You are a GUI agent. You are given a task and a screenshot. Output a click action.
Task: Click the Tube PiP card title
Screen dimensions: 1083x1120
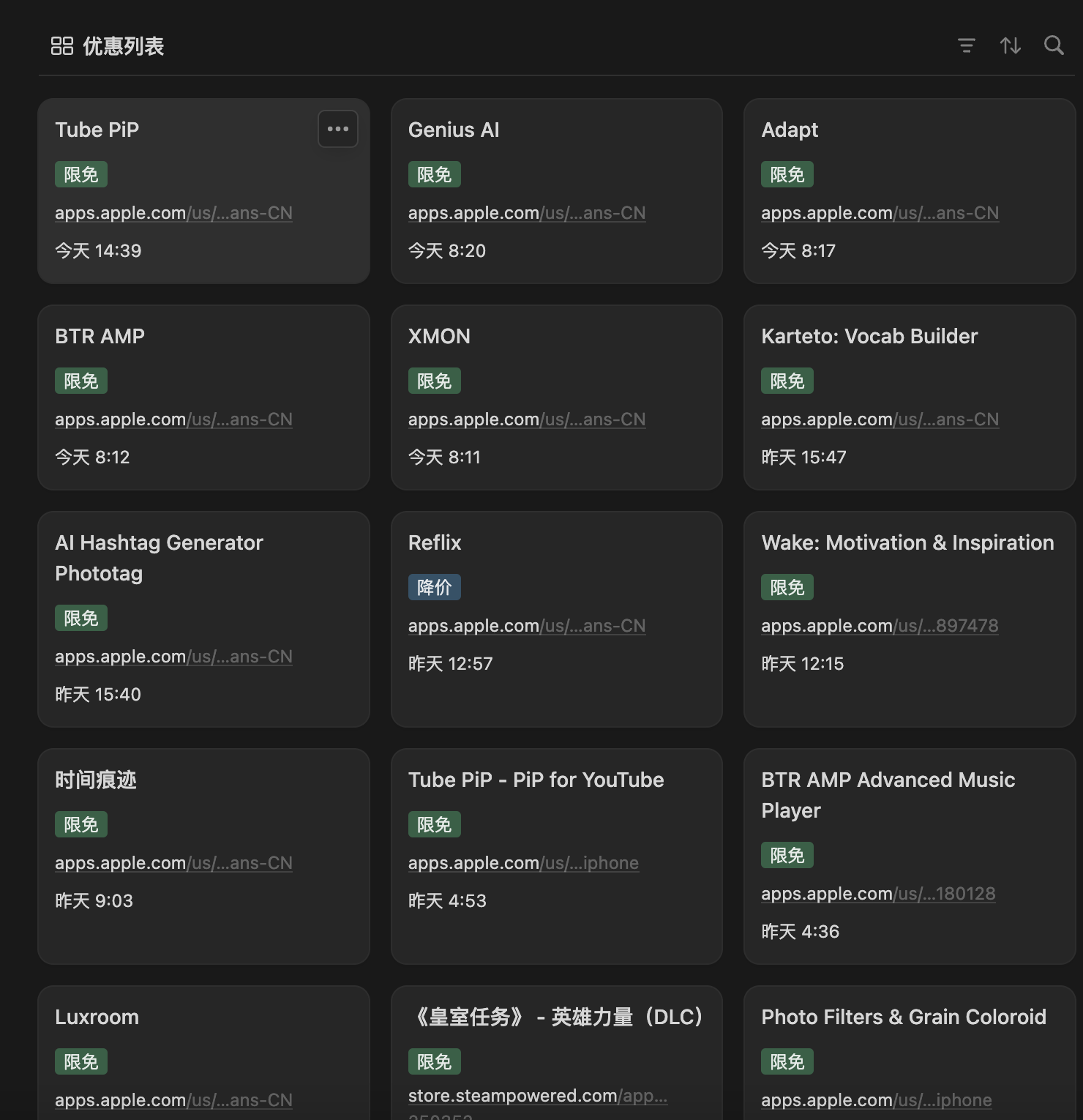click(97, 130)
